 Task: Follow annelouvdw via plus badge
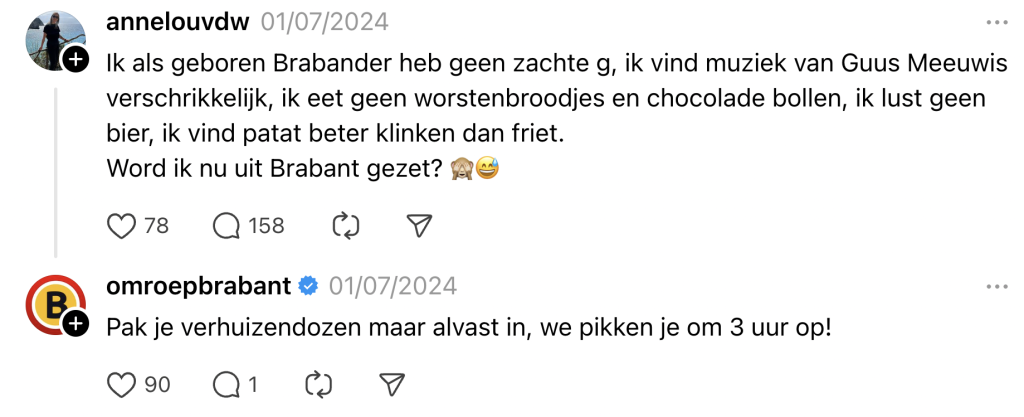[x=76, y=61]
